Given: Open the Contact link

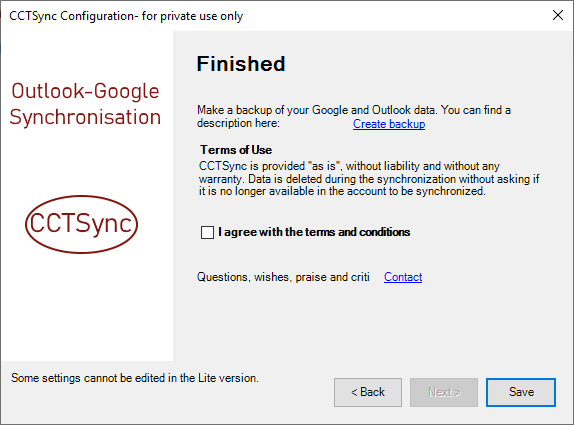Looking at the screenshot, I should [x=403, y=277].
